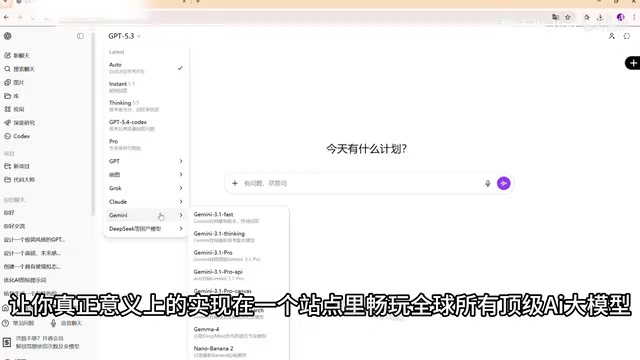Click the ChatGPT logo in the sidebar
Viewport: 640px width, 360px height.
pos(7,36)
